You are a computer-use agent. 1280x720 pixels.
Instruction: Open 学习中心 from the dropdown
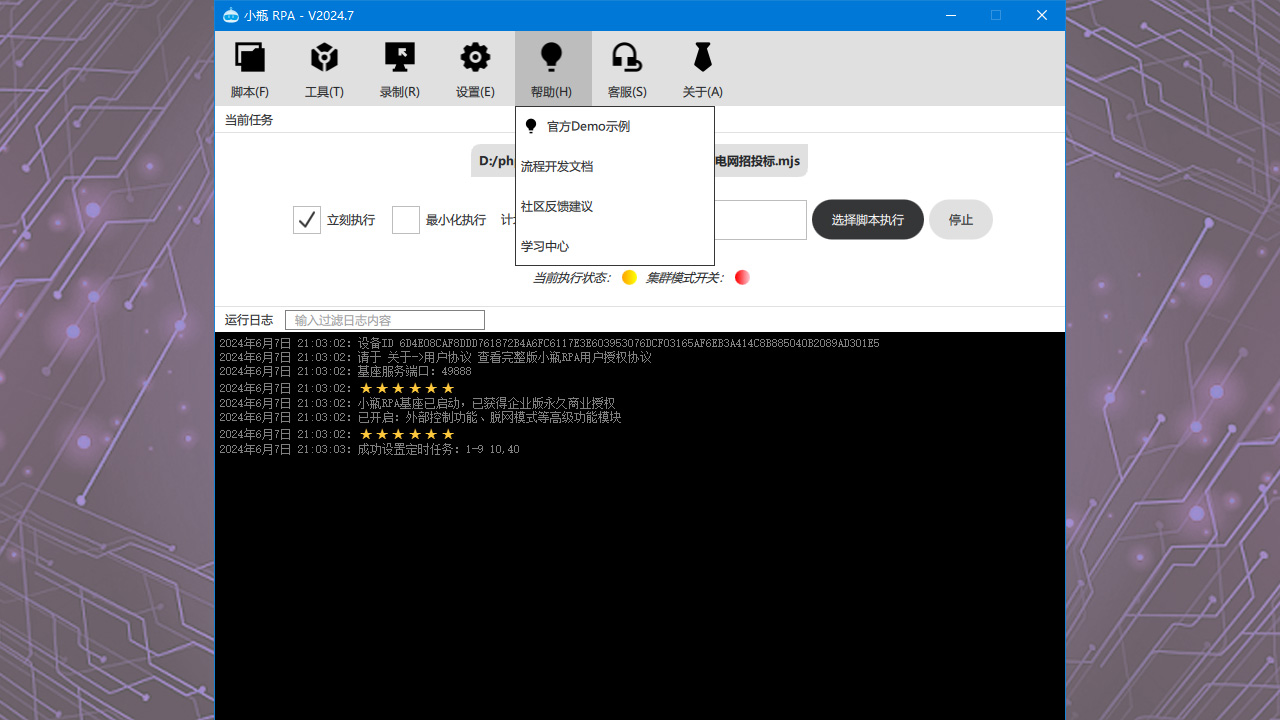pyautogui.click(x=544, y=246)
